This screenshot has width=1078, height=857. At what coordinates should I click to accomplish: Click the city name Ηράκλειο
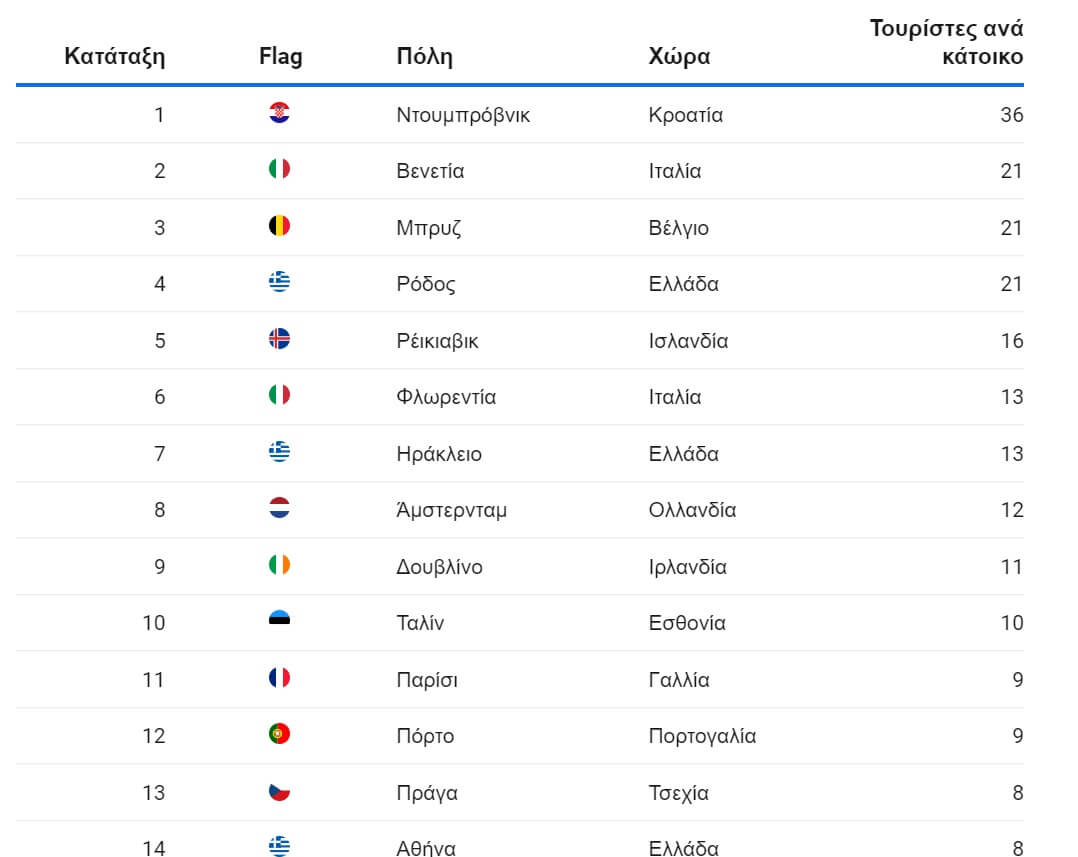coord(439,454)
